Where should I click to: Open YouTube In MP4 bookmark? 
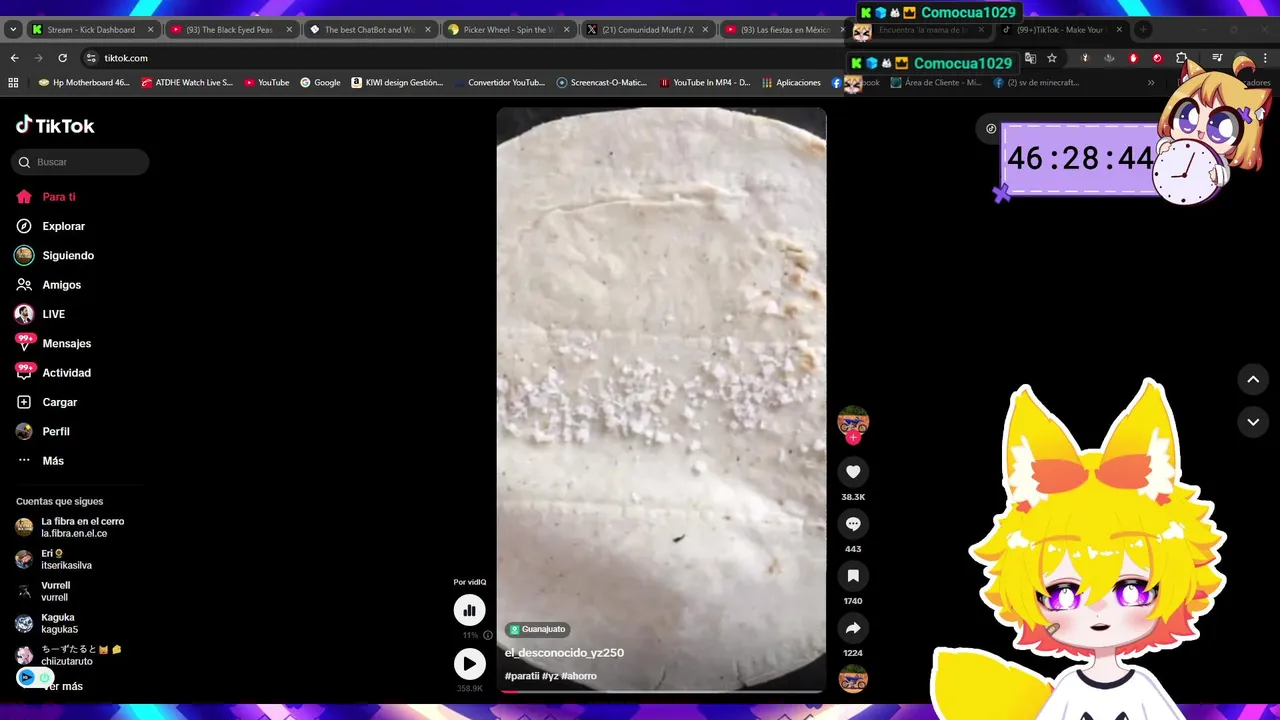704,83
